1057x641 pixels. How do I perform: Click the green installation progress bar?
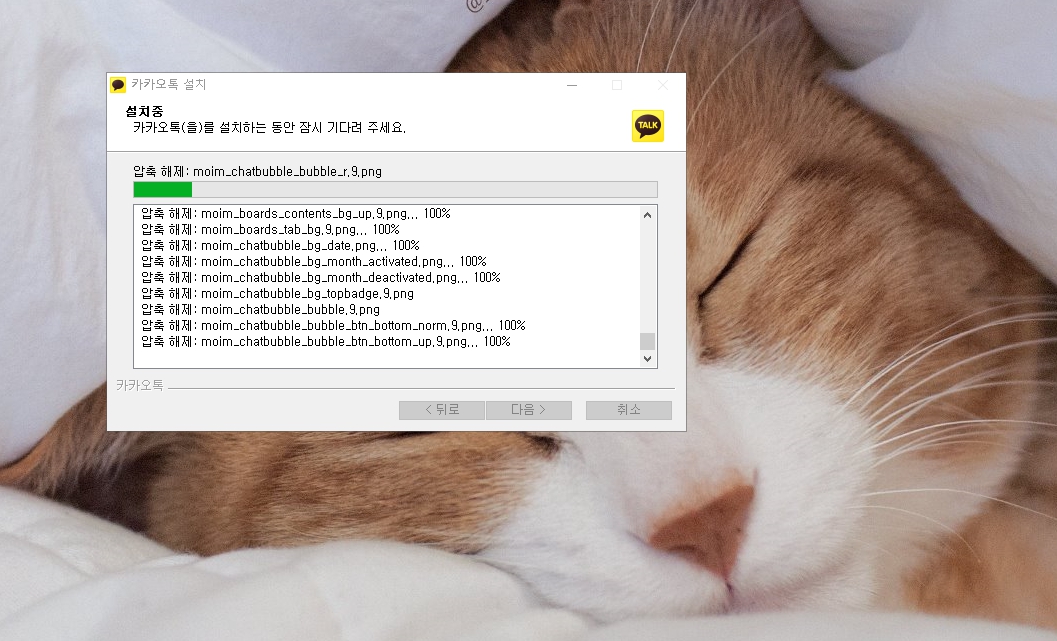pos(395,189)
